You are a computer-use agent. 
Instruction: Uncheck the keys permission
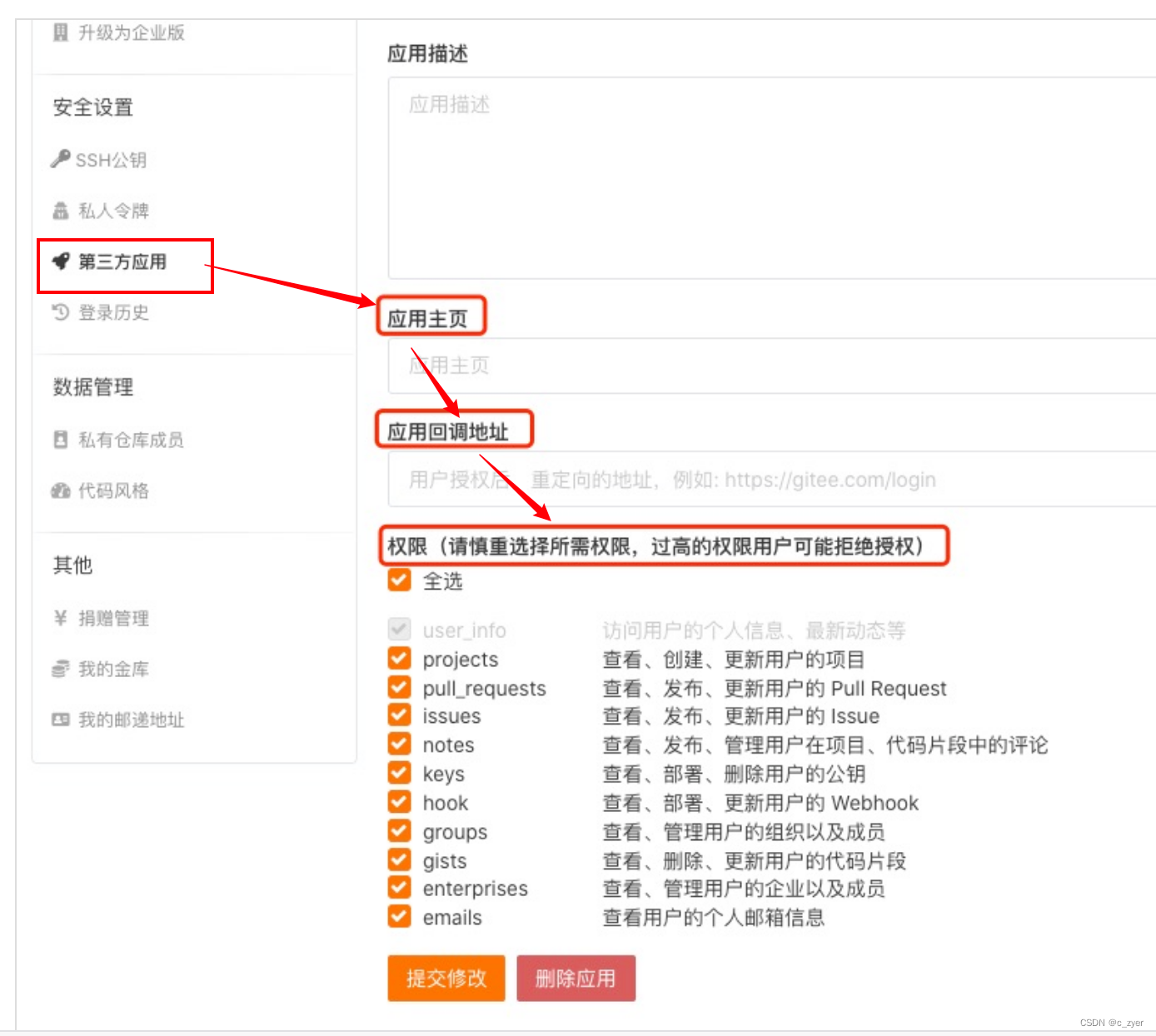(x=400, y=773)
